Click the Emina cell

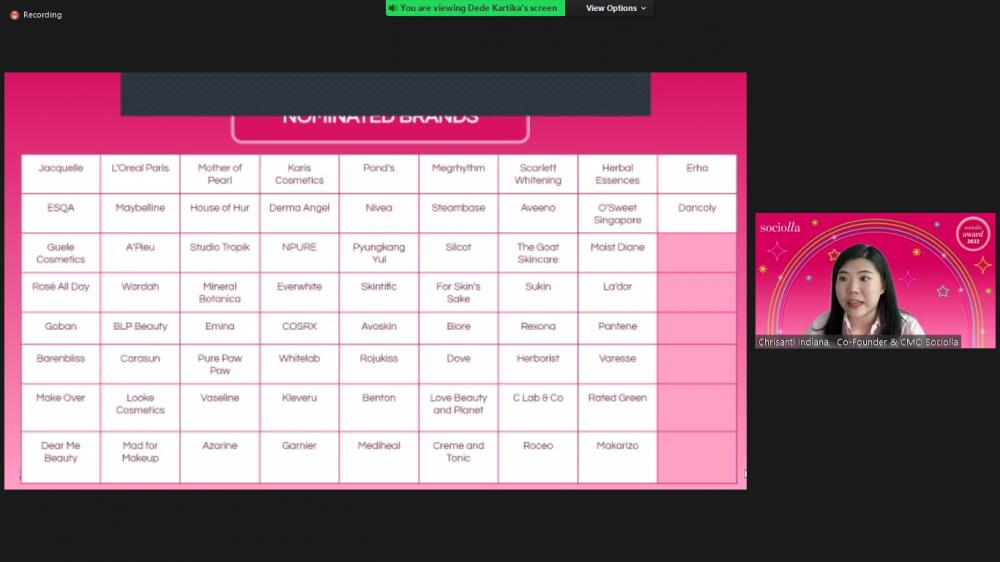coord(220,329)
